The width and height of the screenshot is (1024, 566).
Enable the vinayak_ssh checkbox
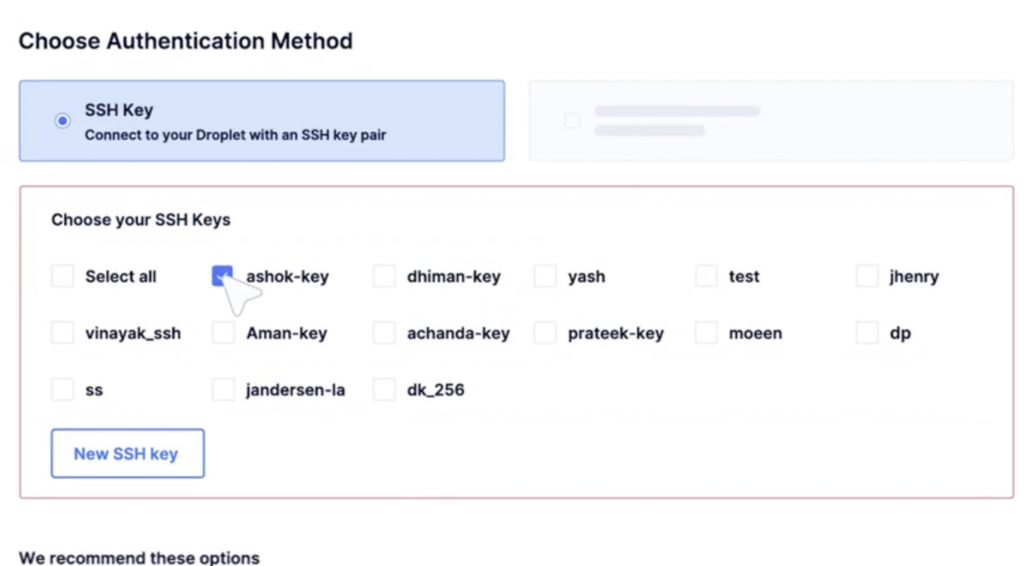tap(63, 333)
